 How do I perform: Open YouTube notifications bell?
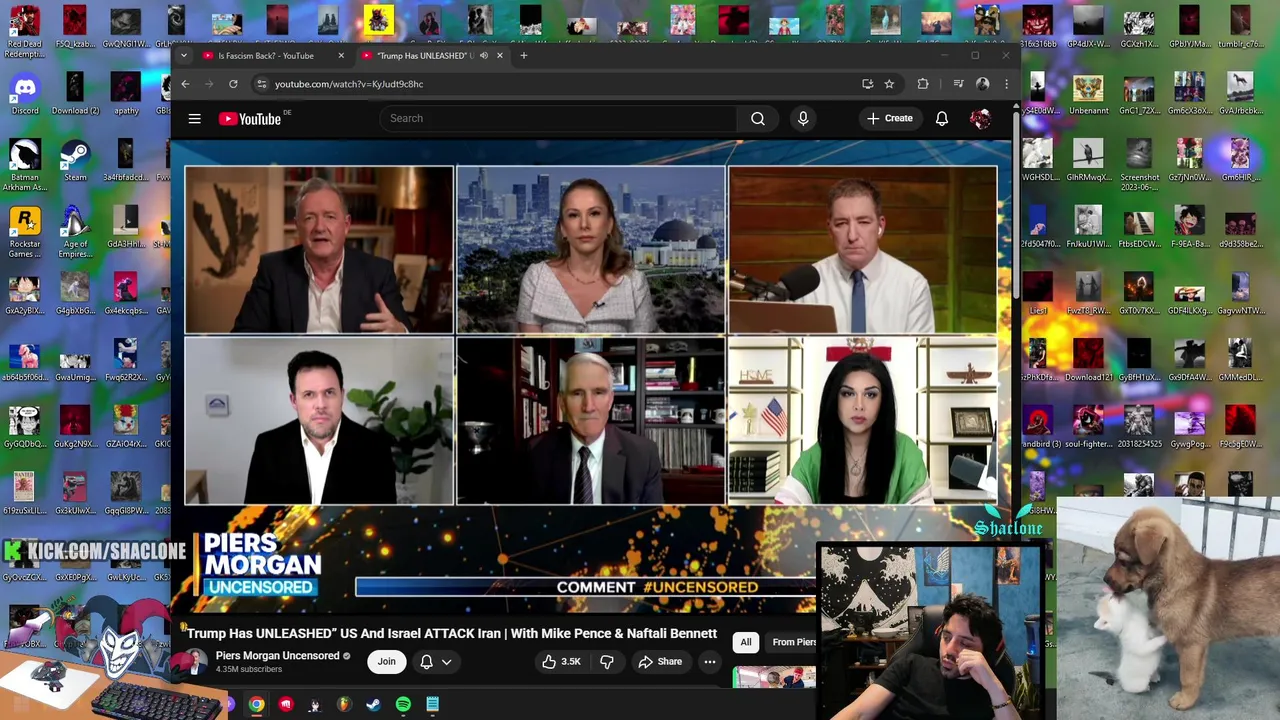[x=942, y=119]
